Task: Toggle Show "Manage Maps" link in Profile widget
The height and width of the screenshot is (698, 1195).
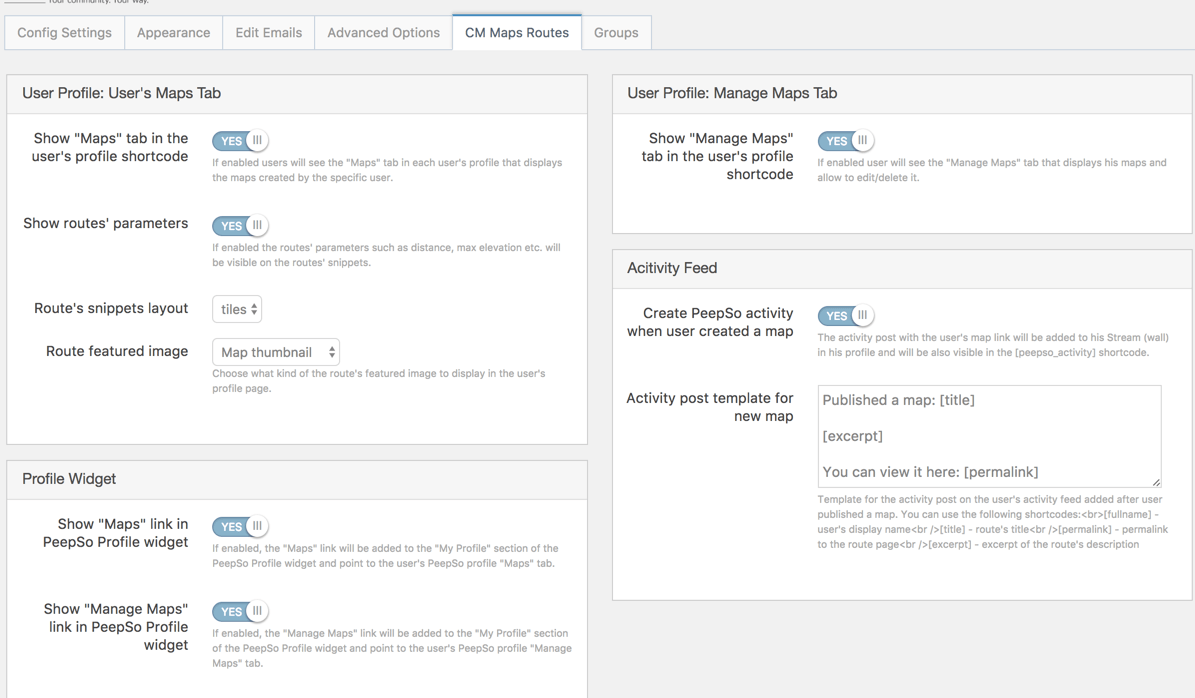Action: [x=240, y=612]
